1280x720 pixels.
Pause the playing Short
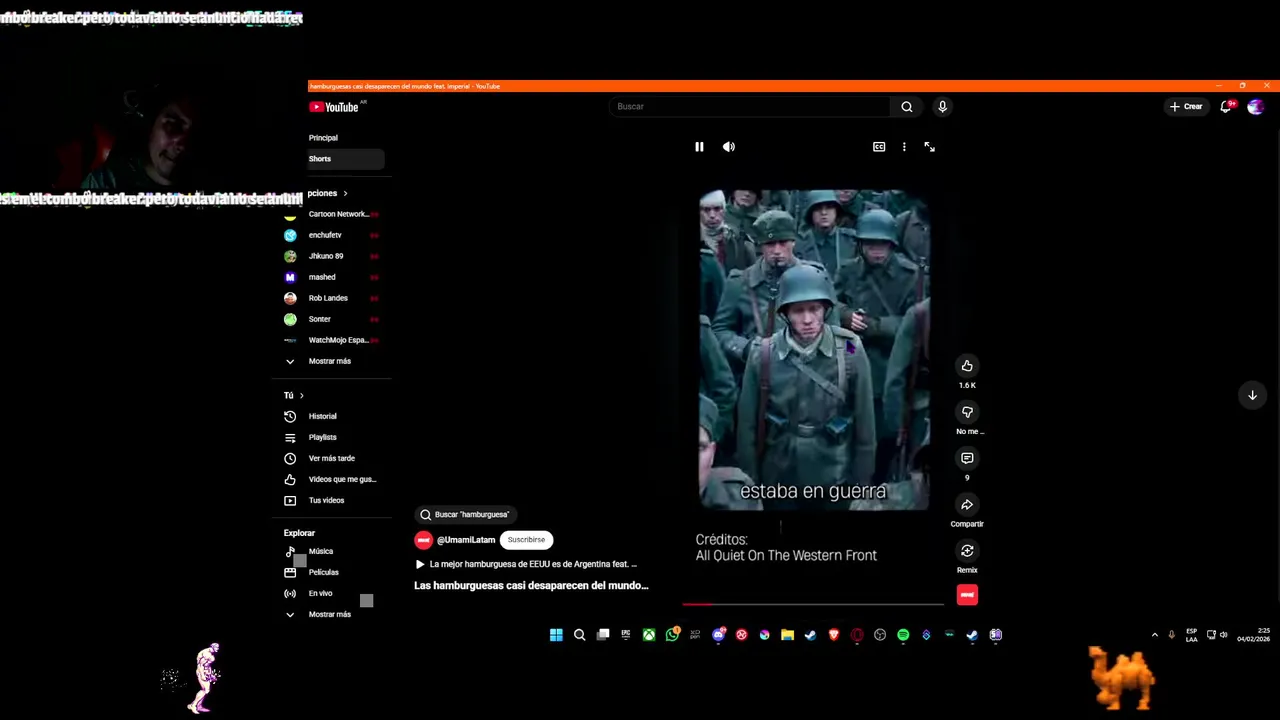[x=699, y=147]
